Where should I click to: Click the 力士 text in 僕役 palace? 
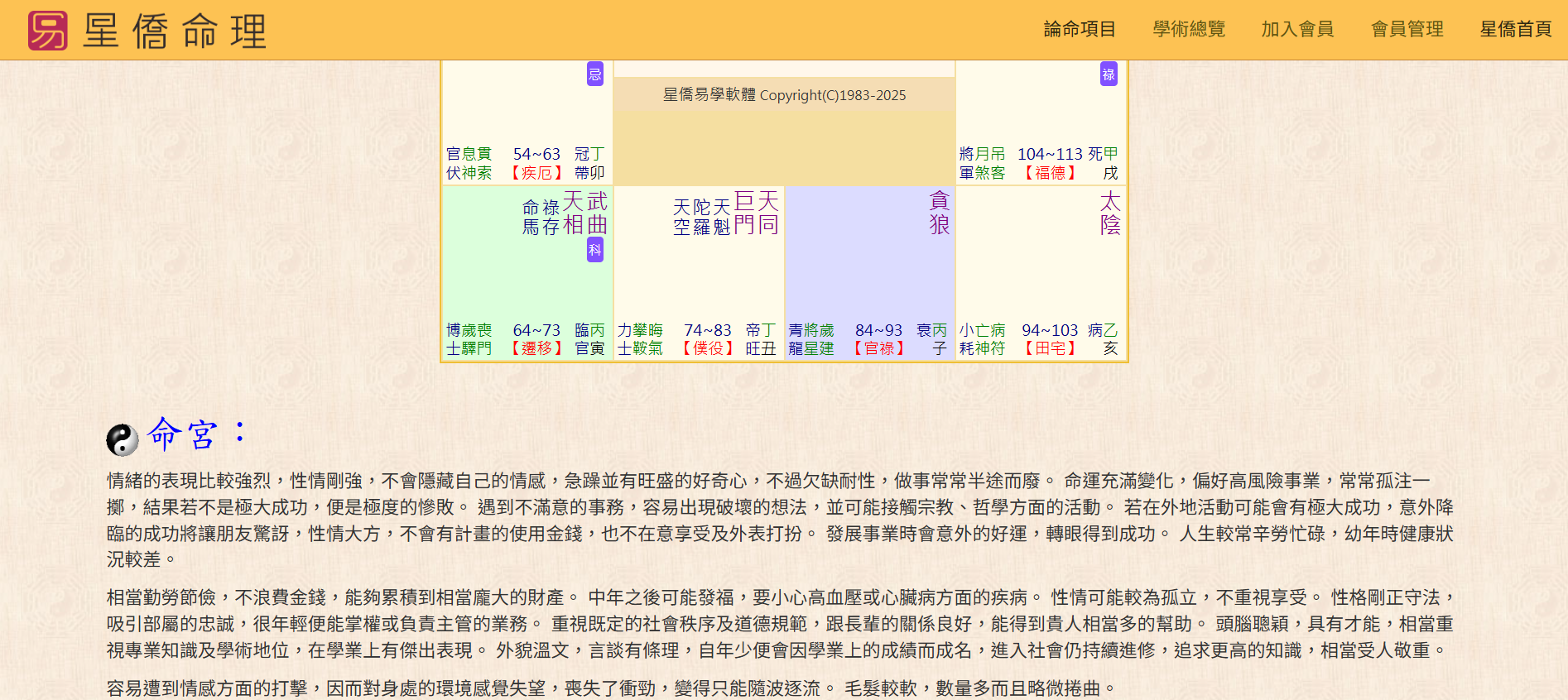click(625, 339)
